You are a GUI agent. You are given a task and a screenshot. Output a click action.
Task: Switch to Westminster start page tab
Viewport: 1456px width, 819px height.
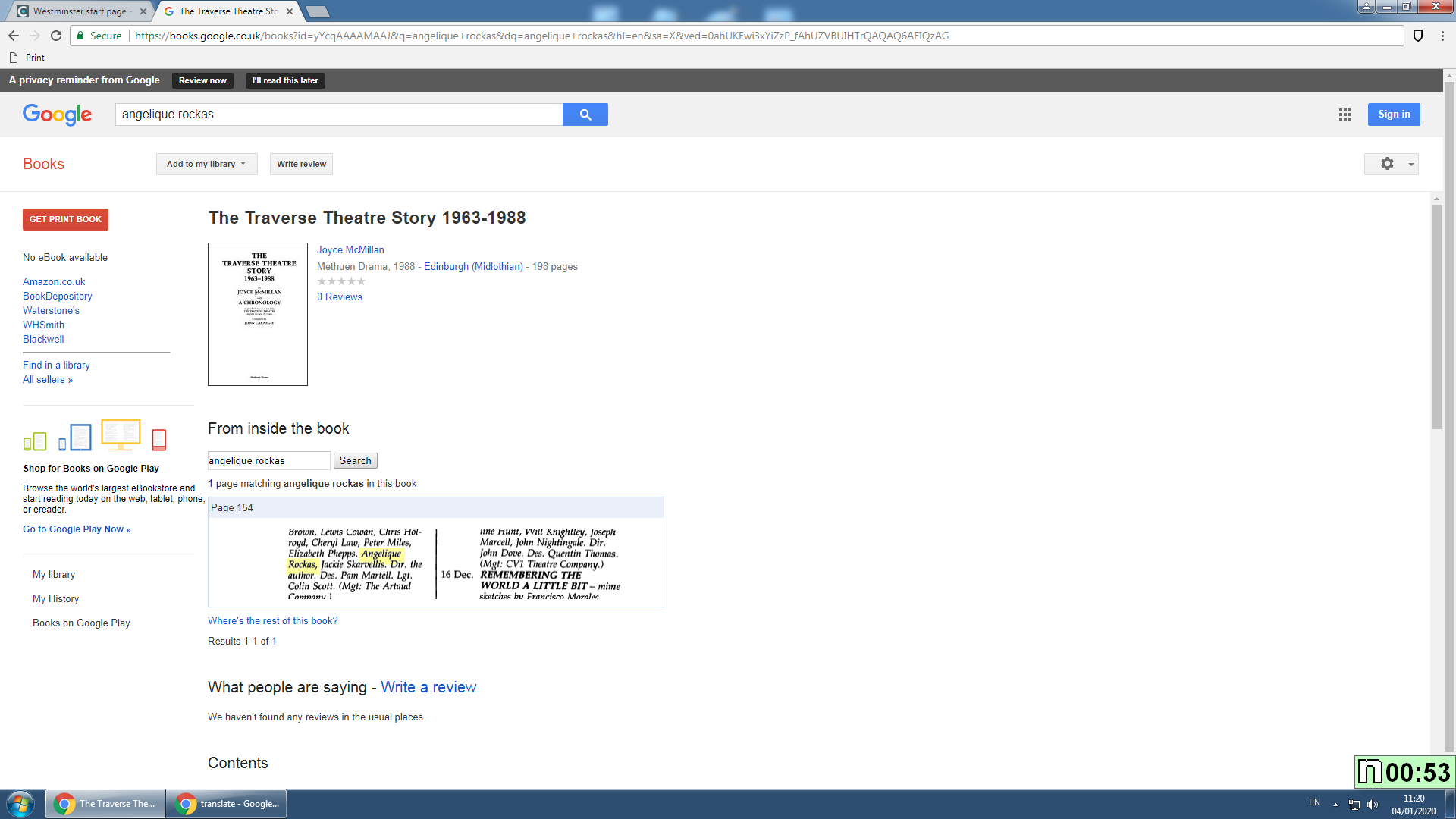point(80,11)
